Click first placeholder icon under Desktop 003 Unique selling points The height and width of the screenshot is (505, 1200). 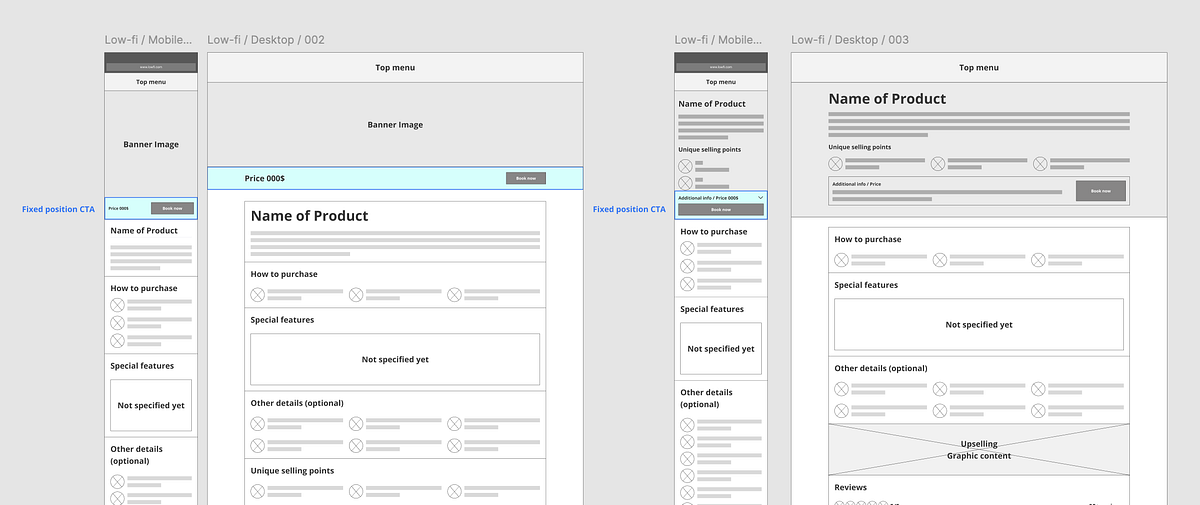click(x=835, y=163)
